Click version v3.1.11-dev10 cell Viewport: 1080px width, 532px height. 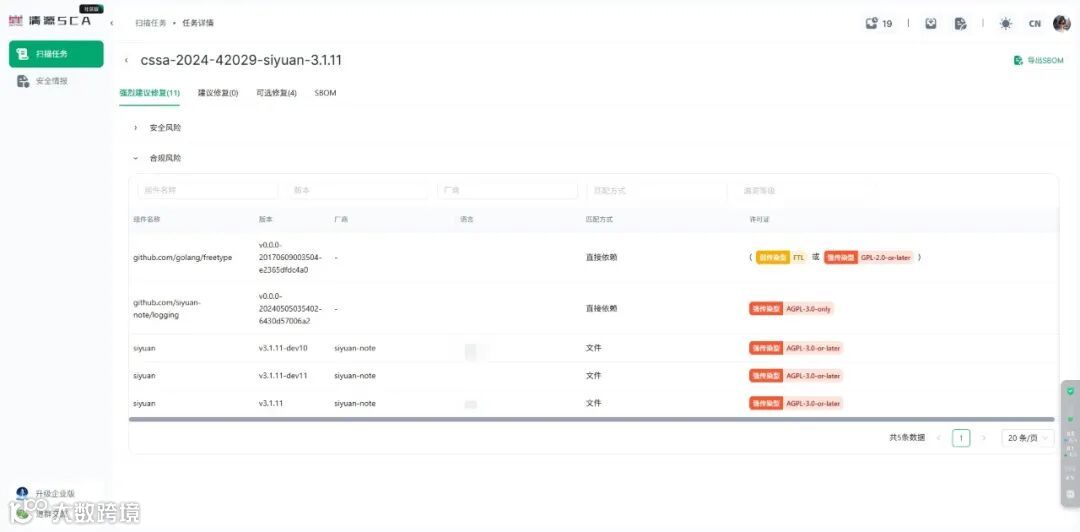tap(283, 348)
